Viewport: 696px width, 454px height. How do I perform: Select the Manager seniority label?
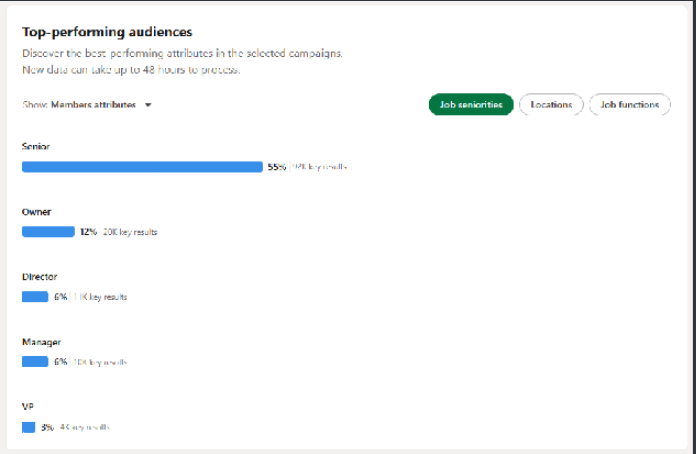(x=41, y=342)
